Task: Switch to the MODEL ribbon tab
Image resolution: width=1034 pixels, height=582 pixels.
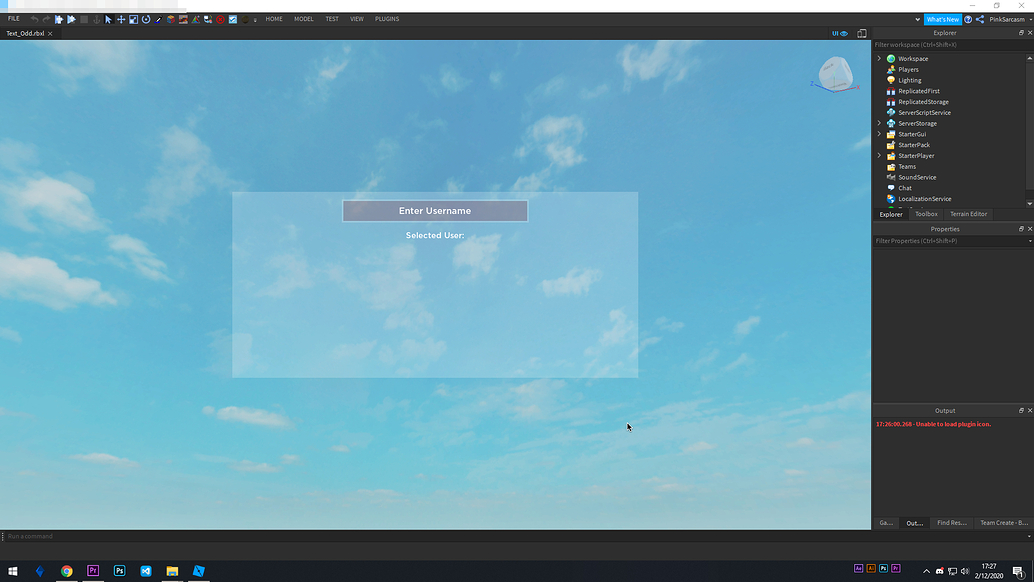Action: click(303, 18)
